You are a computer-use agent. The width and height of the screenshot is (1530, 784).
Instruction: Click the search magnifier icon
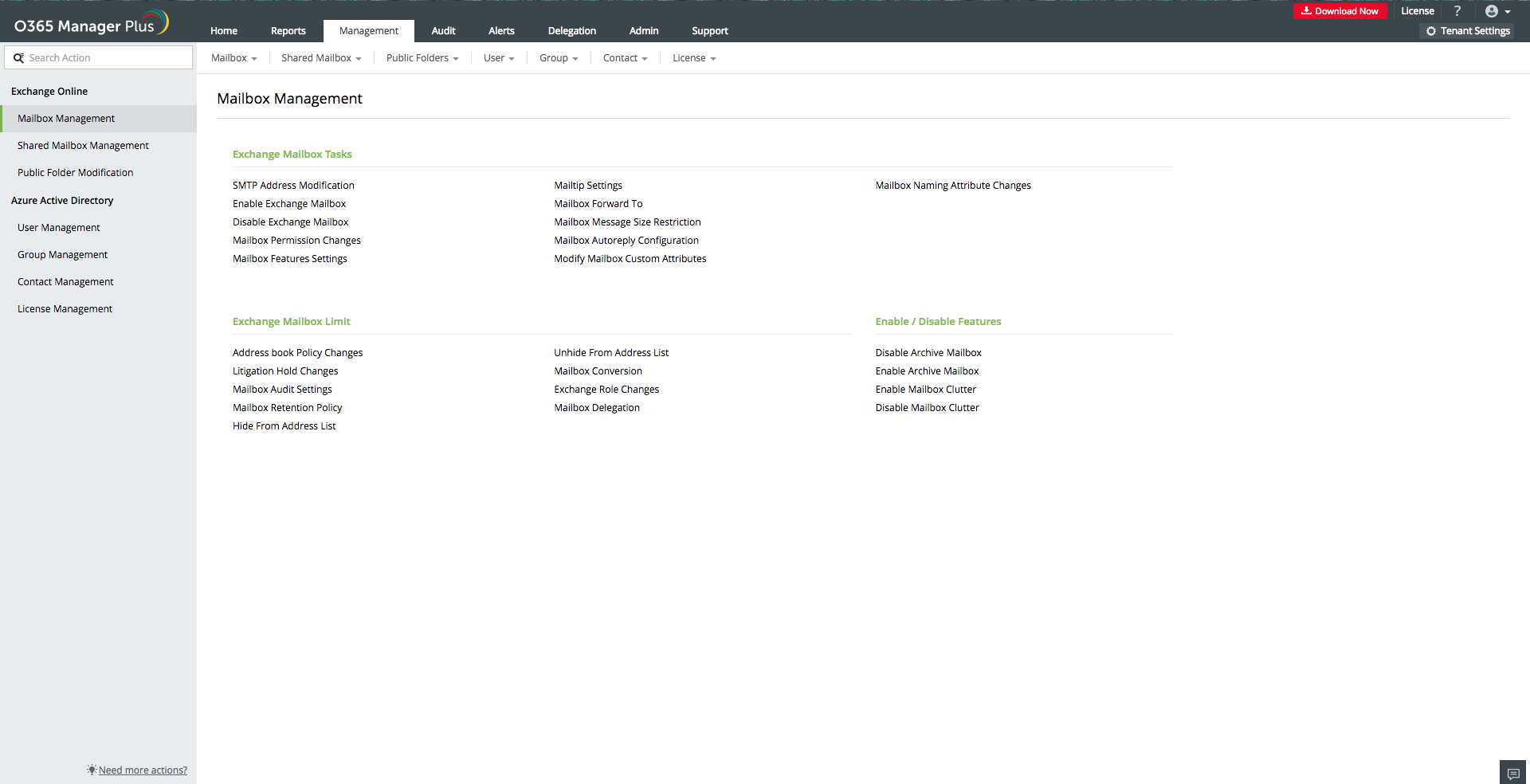pyautogui.click(x=18, y=58)
